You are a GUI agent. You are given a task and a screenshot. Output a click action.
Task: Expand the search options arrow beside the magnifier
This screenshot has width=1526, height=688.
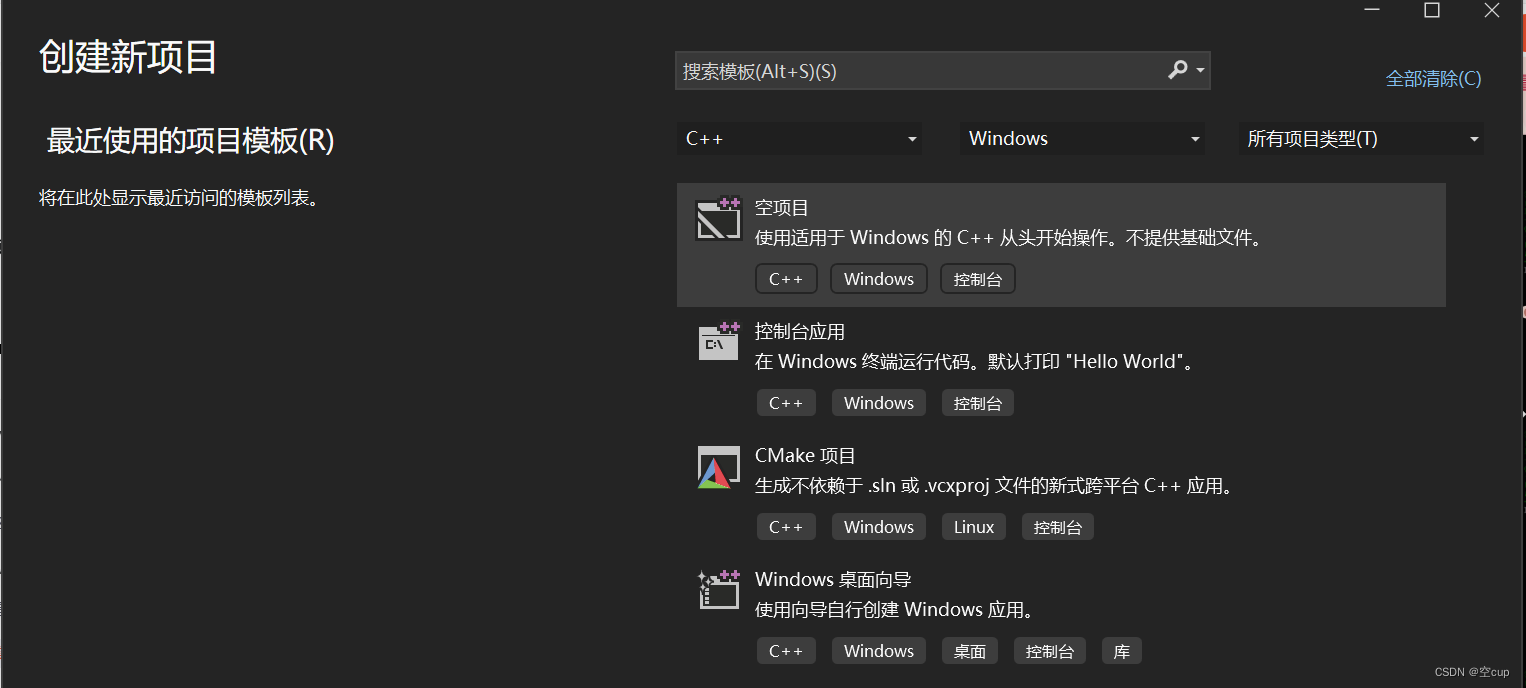(1200, 71)
